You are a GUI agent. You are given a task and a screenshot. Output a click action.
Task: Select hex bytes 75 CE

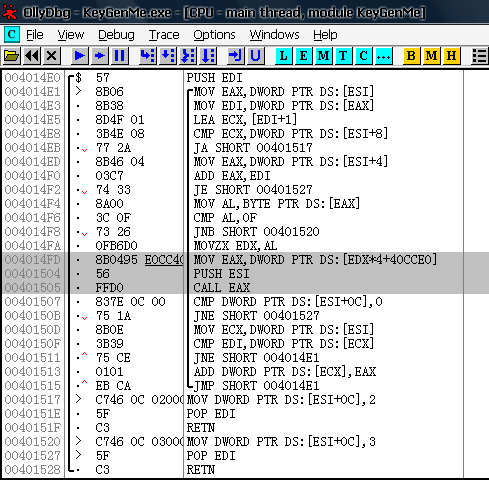point(113,358)
